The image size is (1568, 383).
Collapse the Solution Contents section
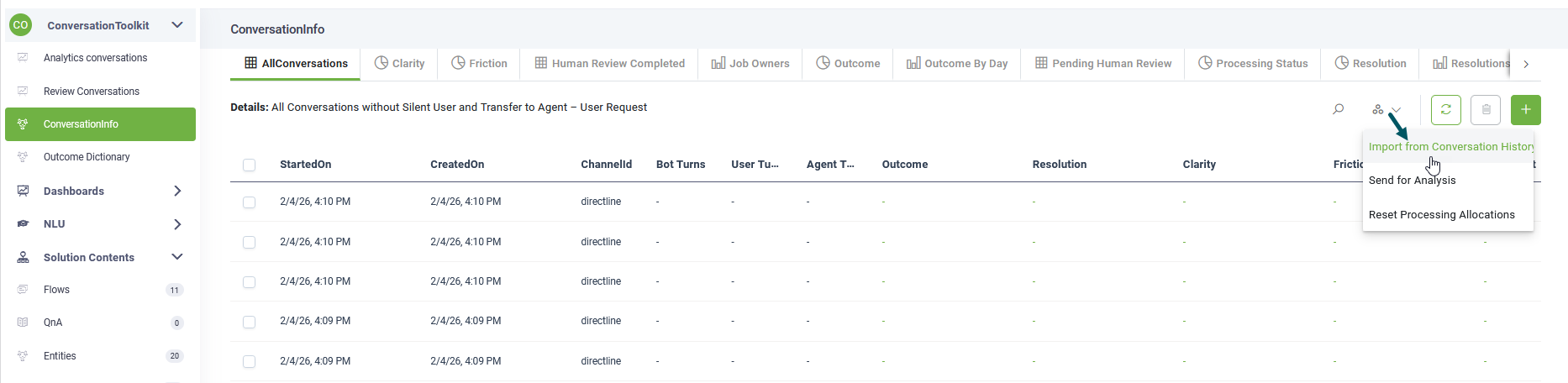point(176,257)
